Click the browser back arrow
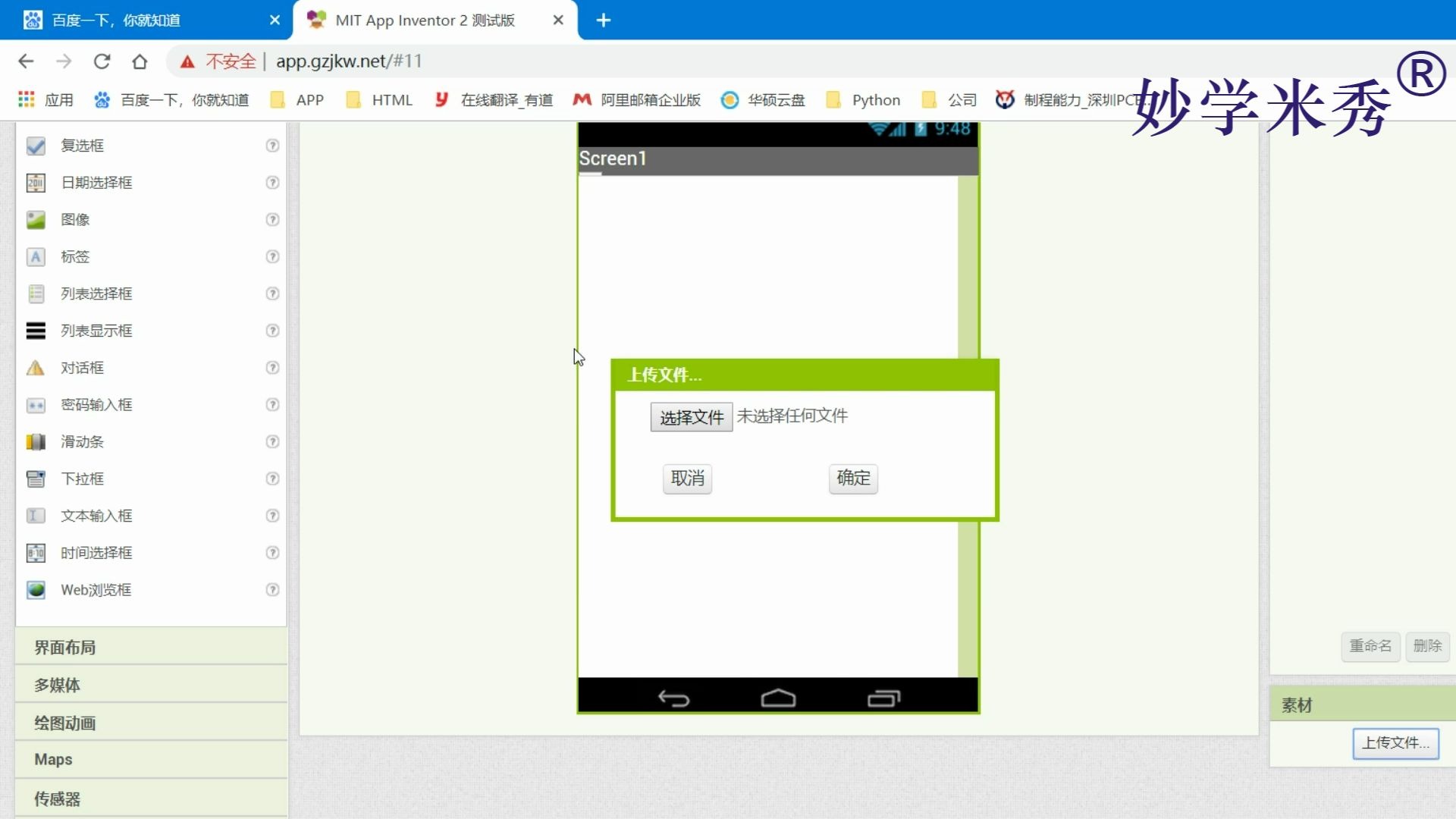The height and width of the screenshot is (819, 1456). [x=26, y=61]
